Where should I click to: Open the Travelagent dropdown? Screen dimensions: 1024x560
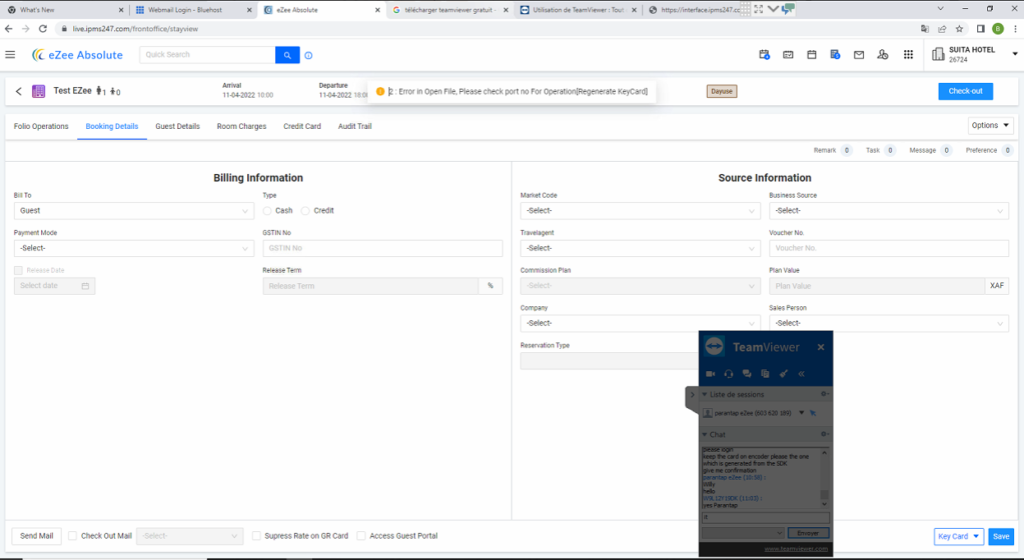click(640, 248)
